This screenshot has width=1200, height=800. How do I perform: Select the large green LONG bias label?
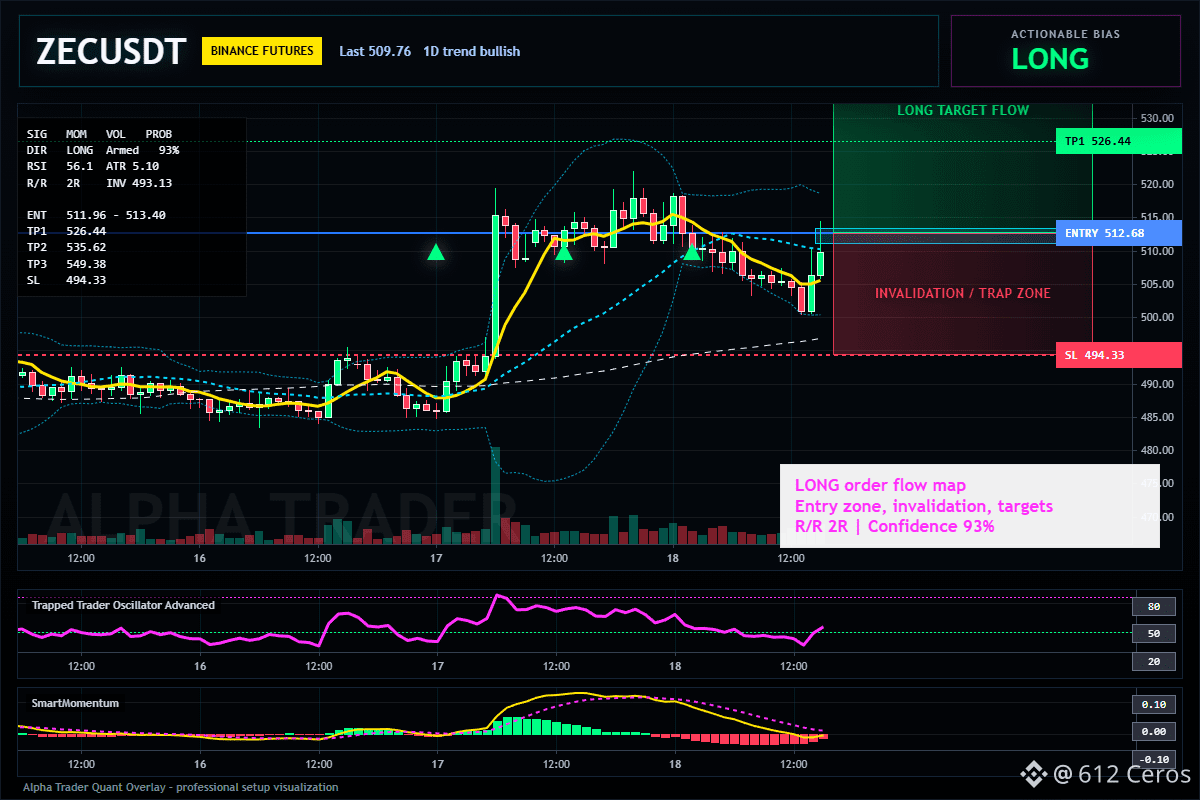click(x=1050, y=59)
